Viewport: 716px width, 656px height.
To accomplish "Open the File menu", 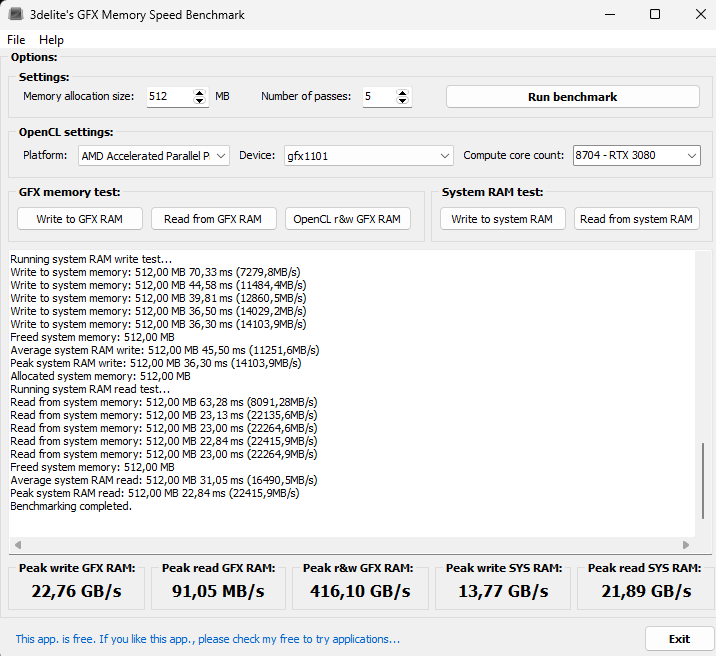I will [16, 40].
